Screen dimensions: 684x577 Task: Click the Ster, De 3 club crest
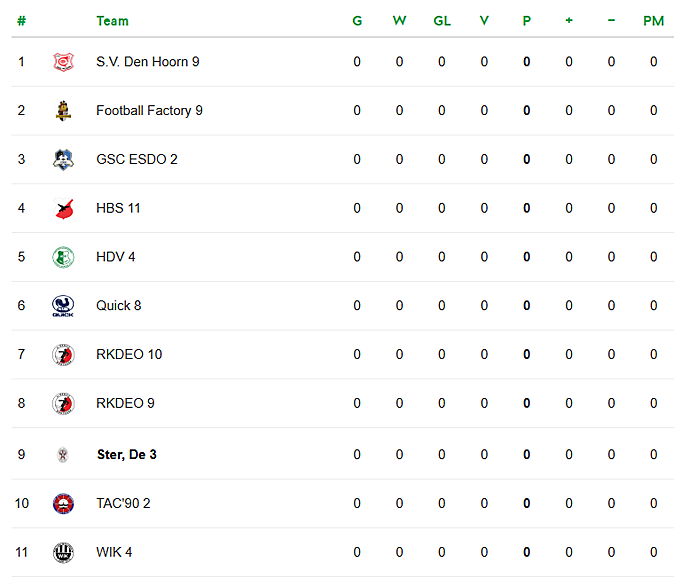pos(63,454)
